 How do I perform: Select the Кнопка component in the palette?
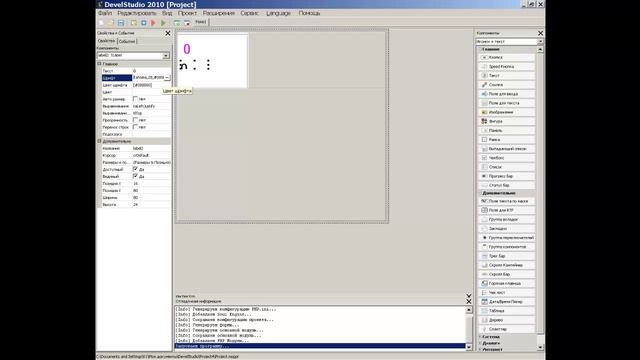coord(507,58)
